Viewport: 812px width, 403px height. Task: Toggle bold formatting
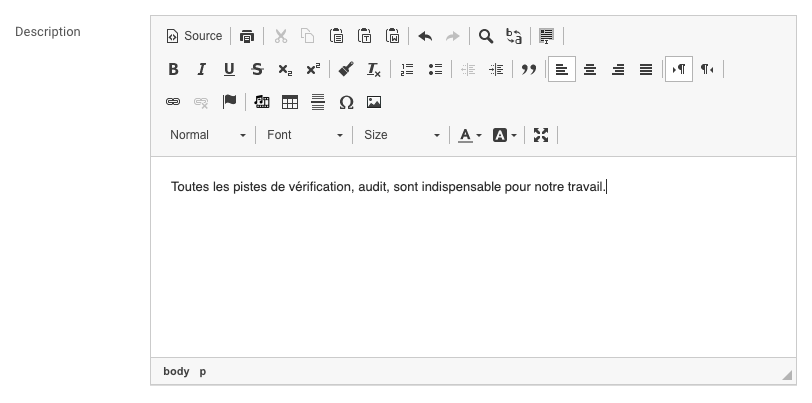coord(173,69)
